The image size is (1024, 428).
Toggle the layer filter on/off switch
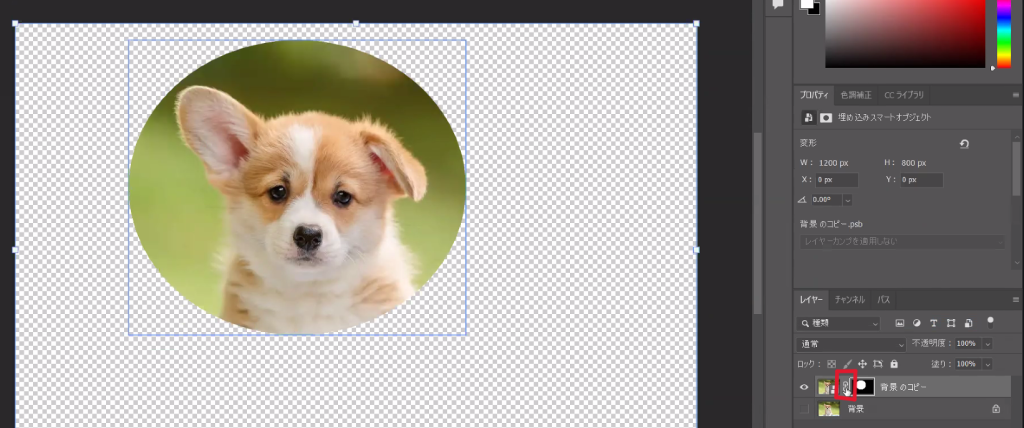coord(990,322)
